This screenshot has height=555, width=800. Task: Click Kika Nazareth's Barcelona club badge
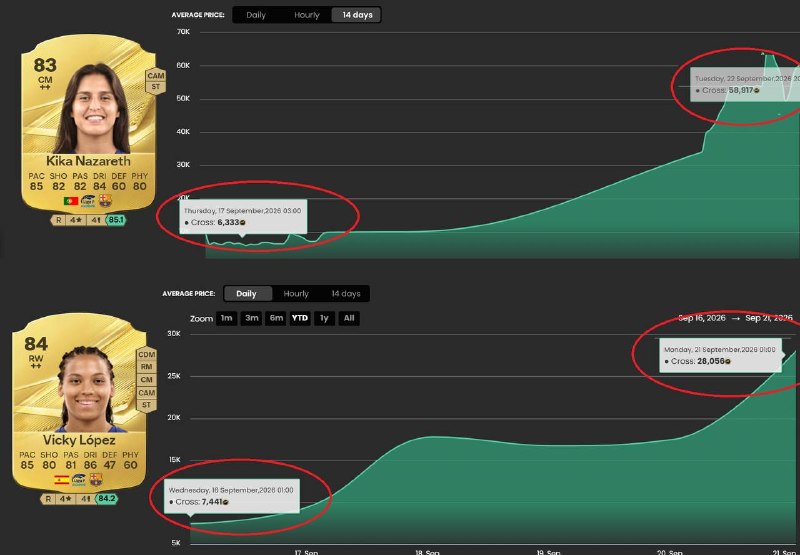[x=105, y=200]
